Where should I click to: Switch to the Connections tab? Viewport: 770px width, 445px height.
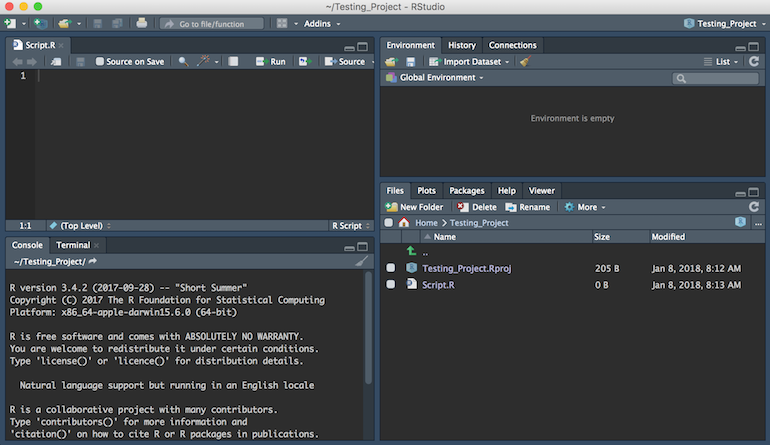tap(512, 45)
